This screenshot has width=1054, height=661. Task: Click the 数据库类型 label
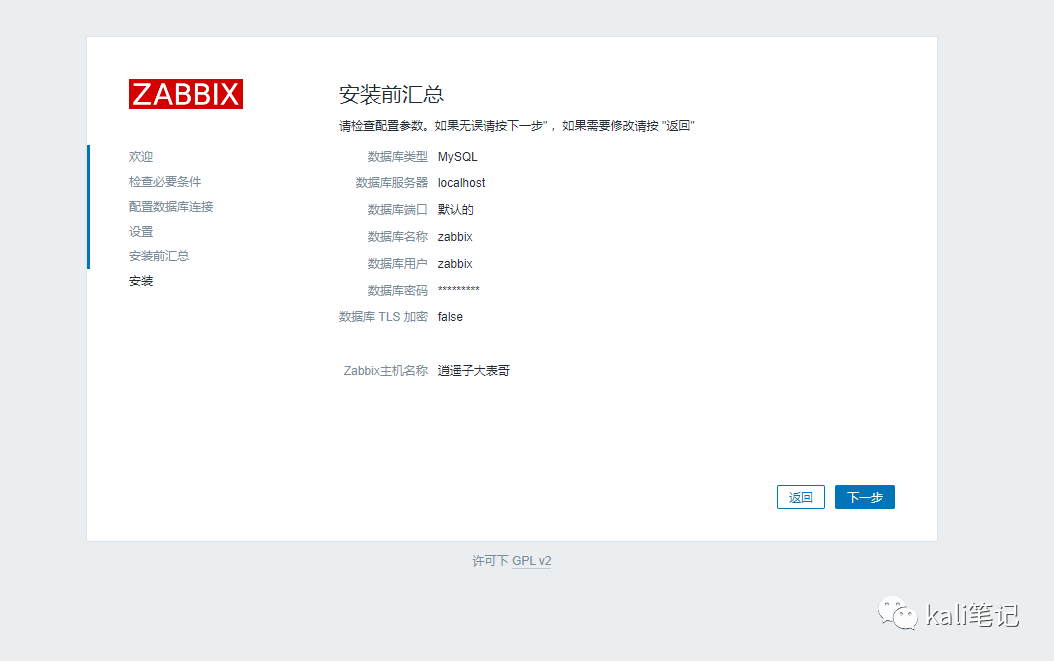[397, 157]
